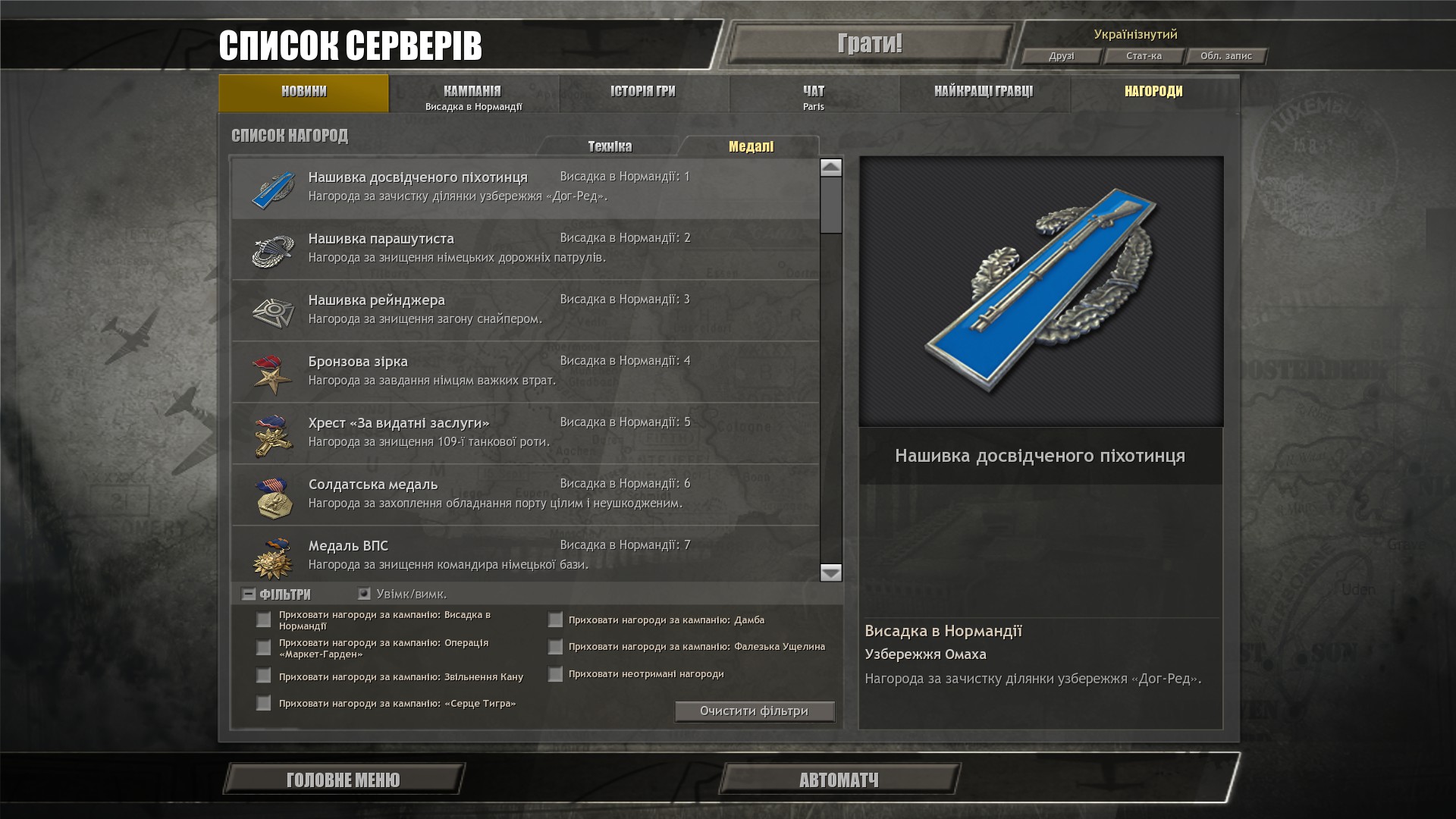This screenshot has height=819, width=1456.
Task: Click the Очистити фільтри button
Action: (755, 711)
